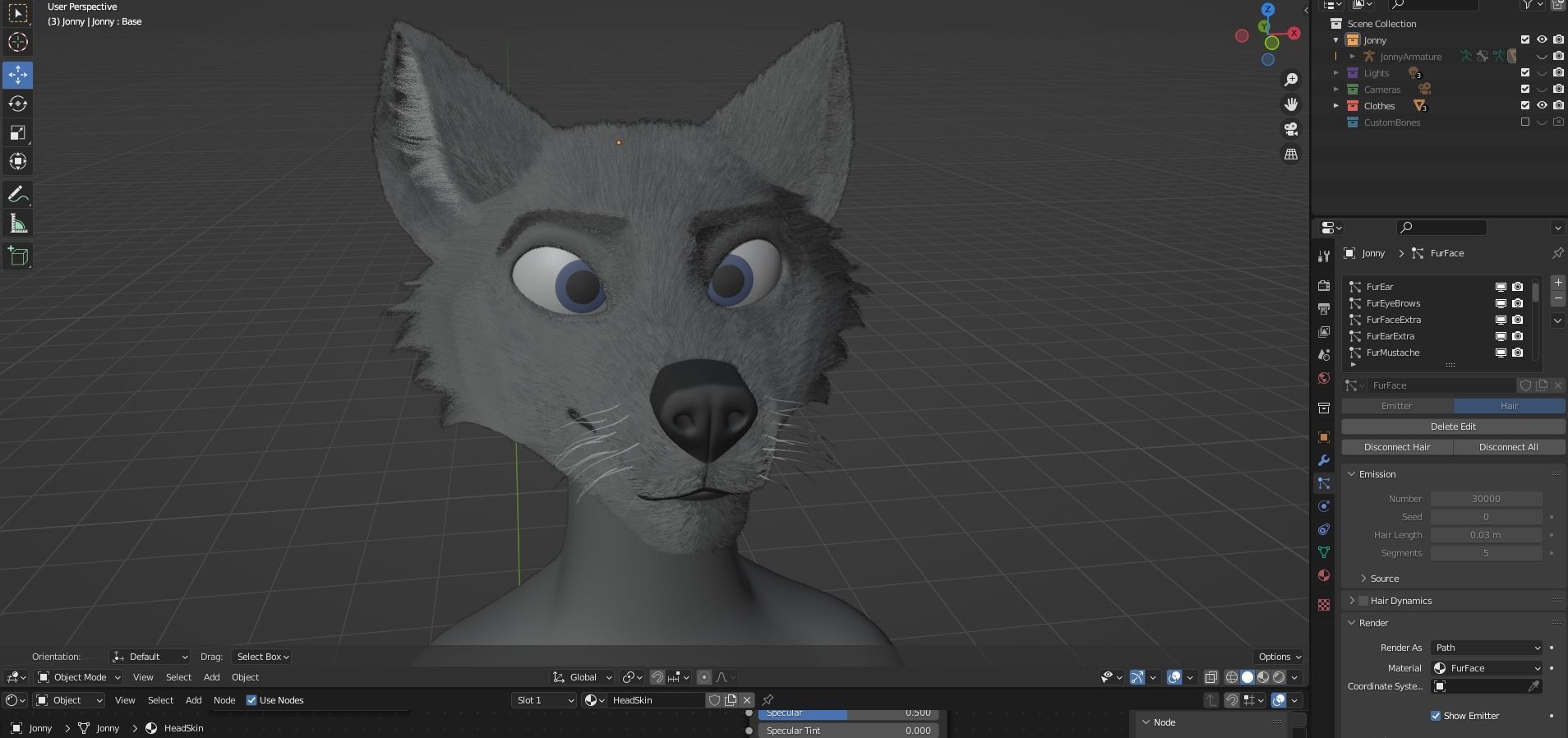Hide the Jonny collection in viewport
Image resolution: width=1568 pixels, height=738 pixels.
click(1542, 39)
